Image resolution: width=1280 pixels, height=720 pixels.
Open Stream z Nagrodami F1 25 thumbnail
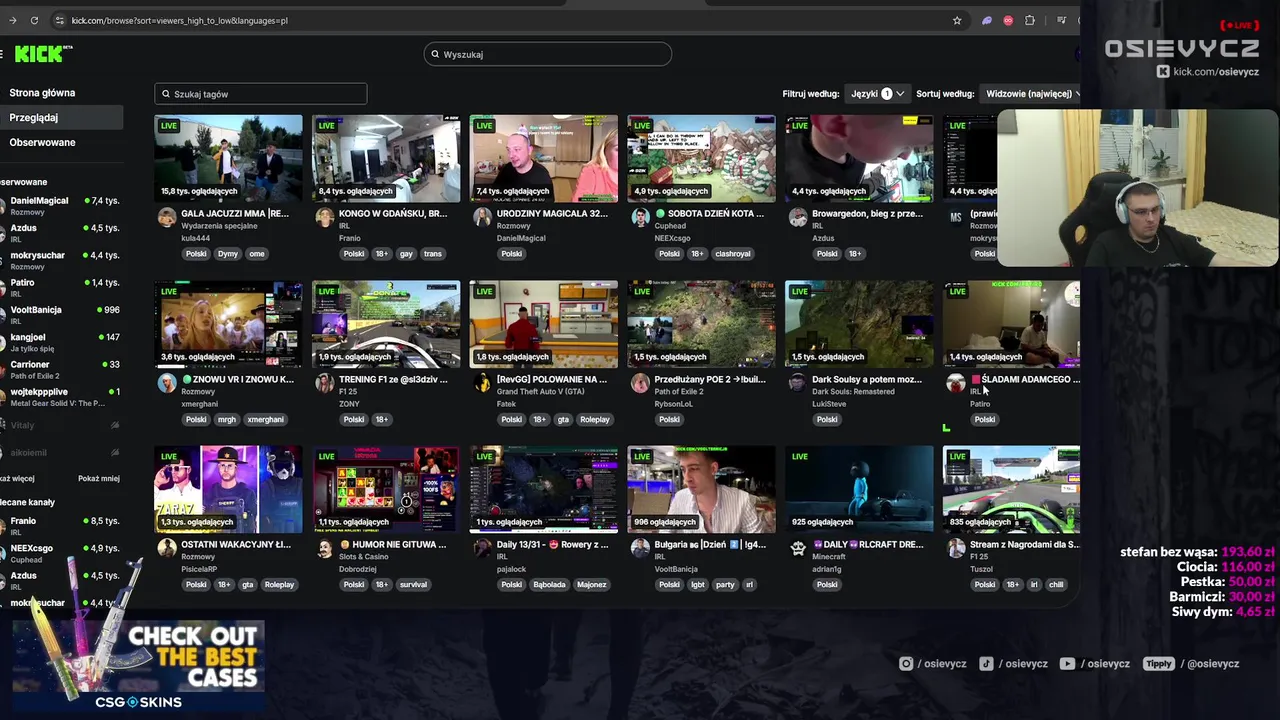1011,489
